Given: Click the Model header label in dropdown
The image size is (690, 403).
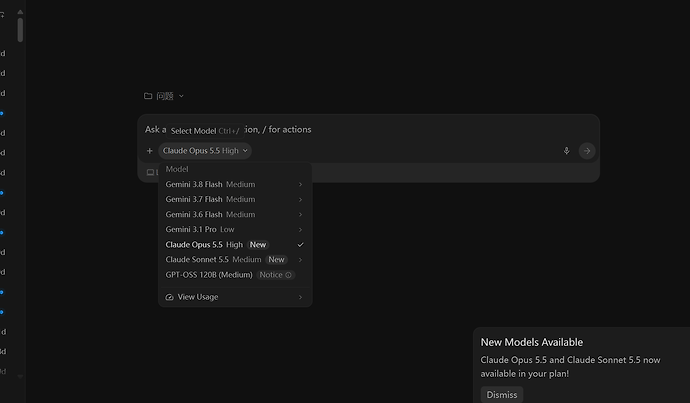Looking at the screenshot, I should [x=177, y=169].
